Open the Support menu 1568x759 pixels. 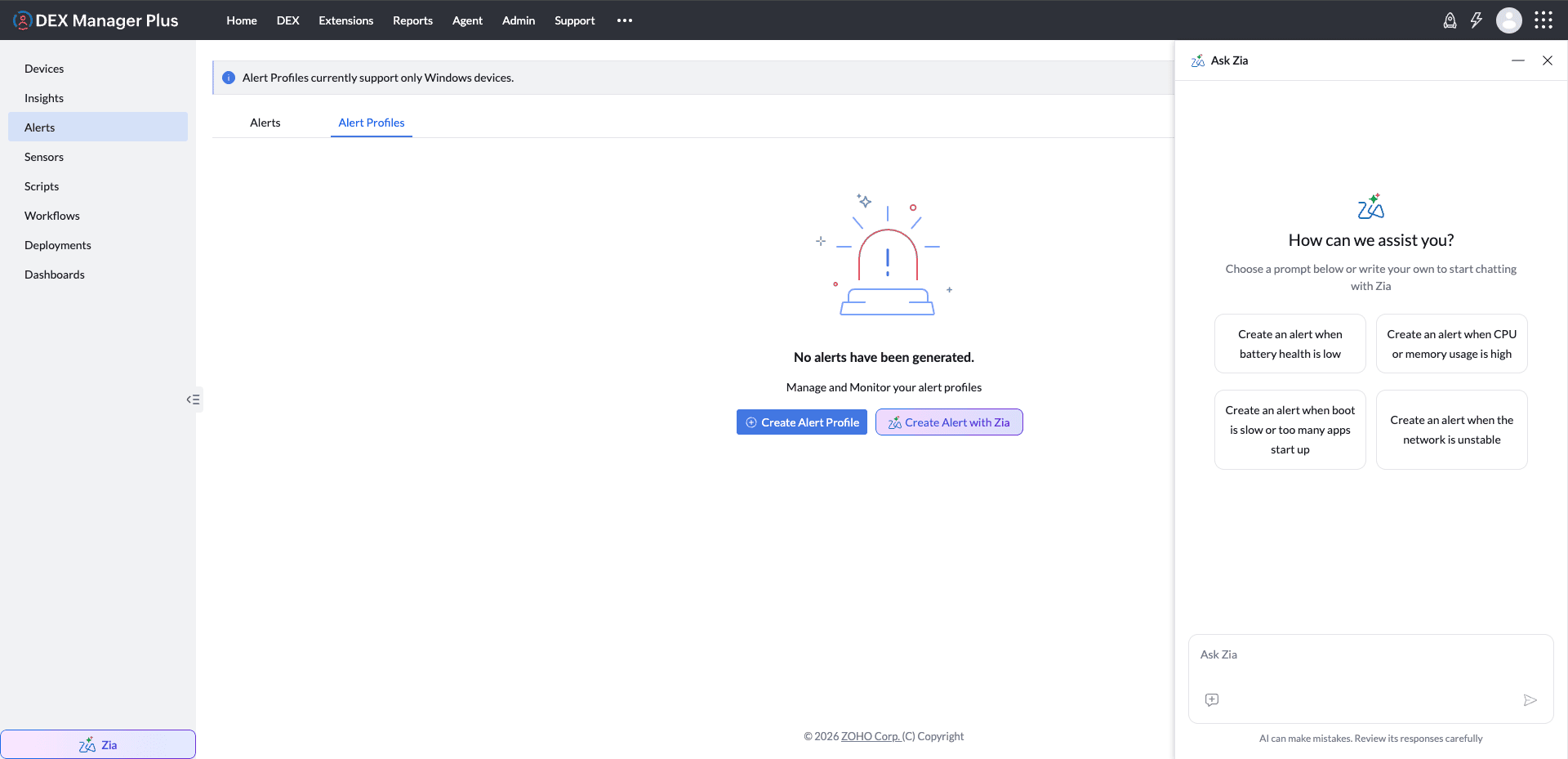coord(575,20)
